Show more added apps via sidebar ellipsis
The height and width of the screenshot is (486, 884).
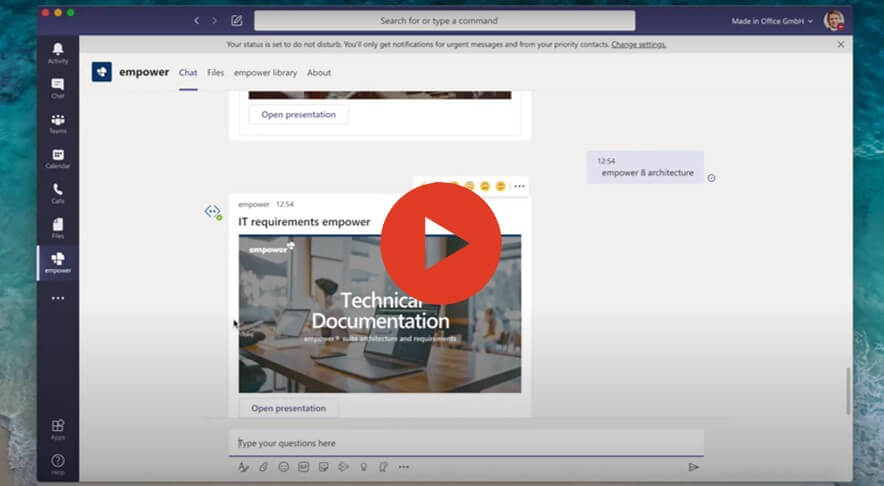[58, 298]
